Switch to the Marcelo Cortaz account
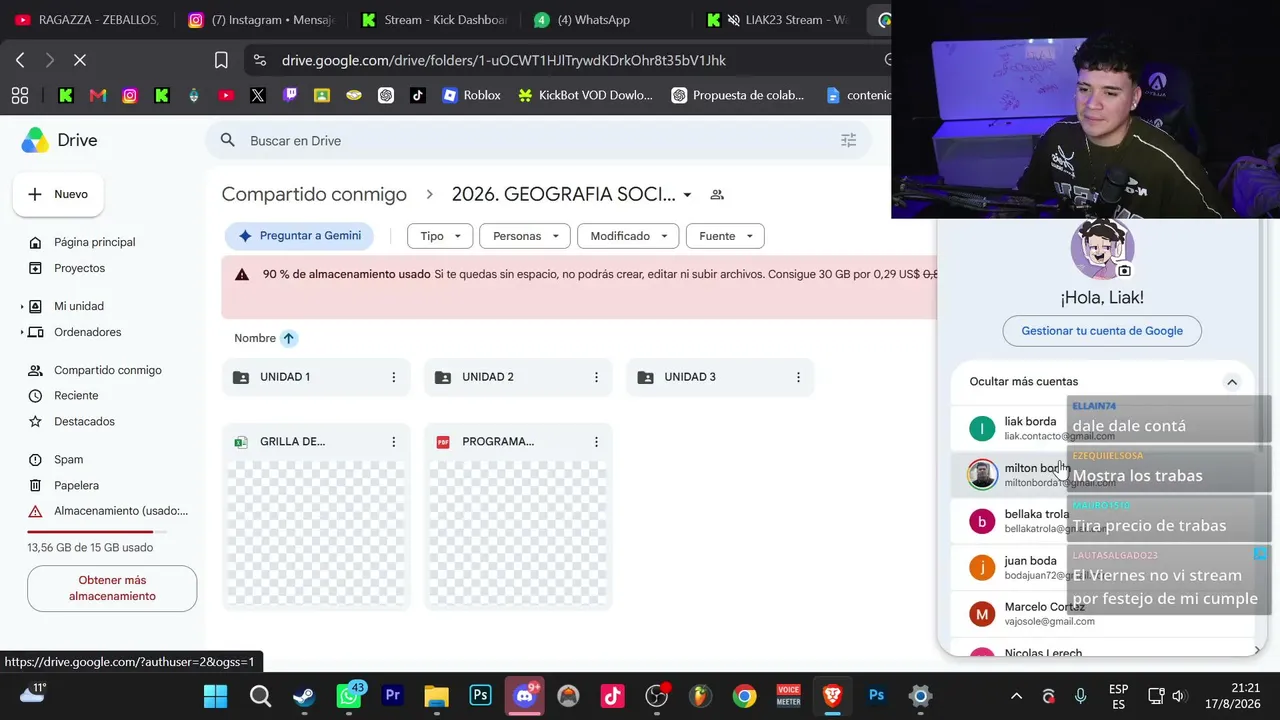 tap(1102, 614)
